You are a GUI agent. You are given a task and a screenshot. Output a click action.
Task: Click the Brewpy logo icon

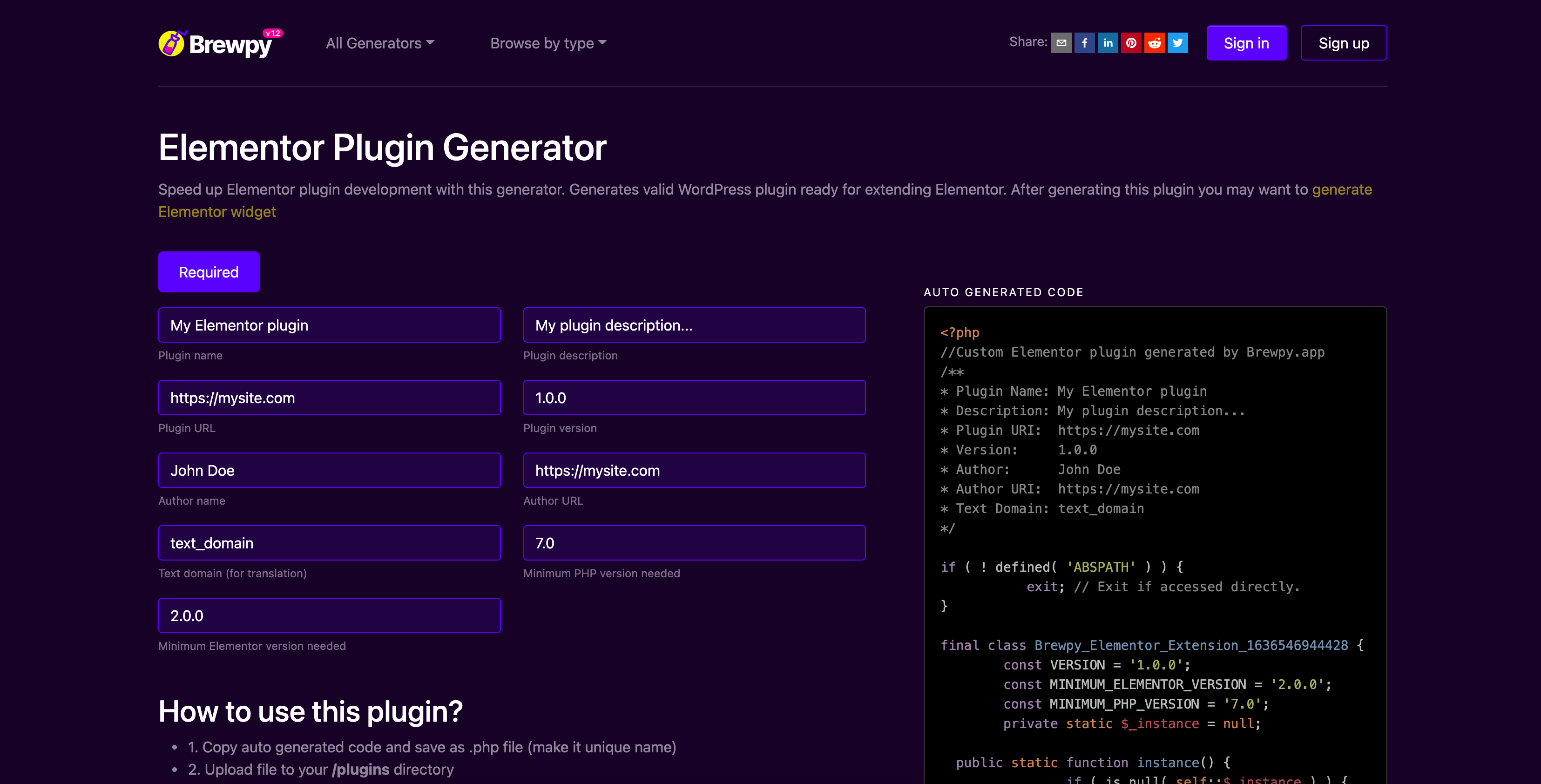click(x=172, y=44)
